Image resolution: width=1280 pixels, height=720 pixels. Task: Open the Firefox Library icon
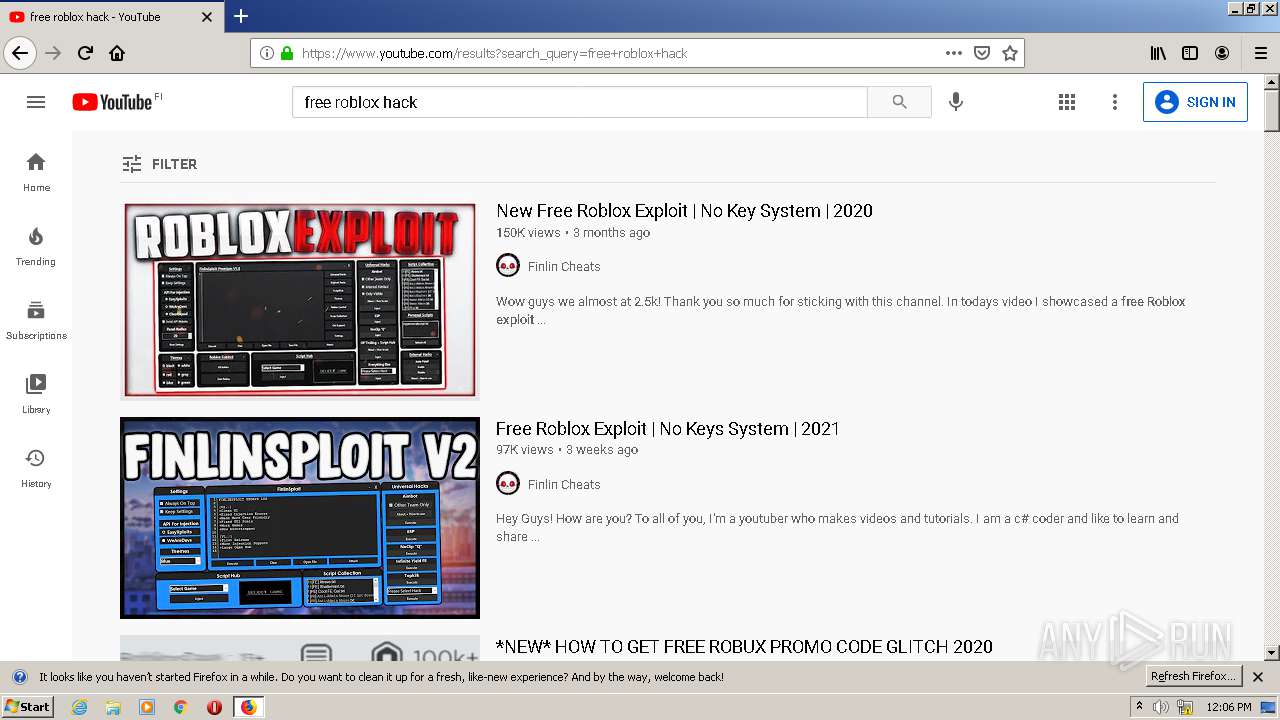[x=1158, y=53]
